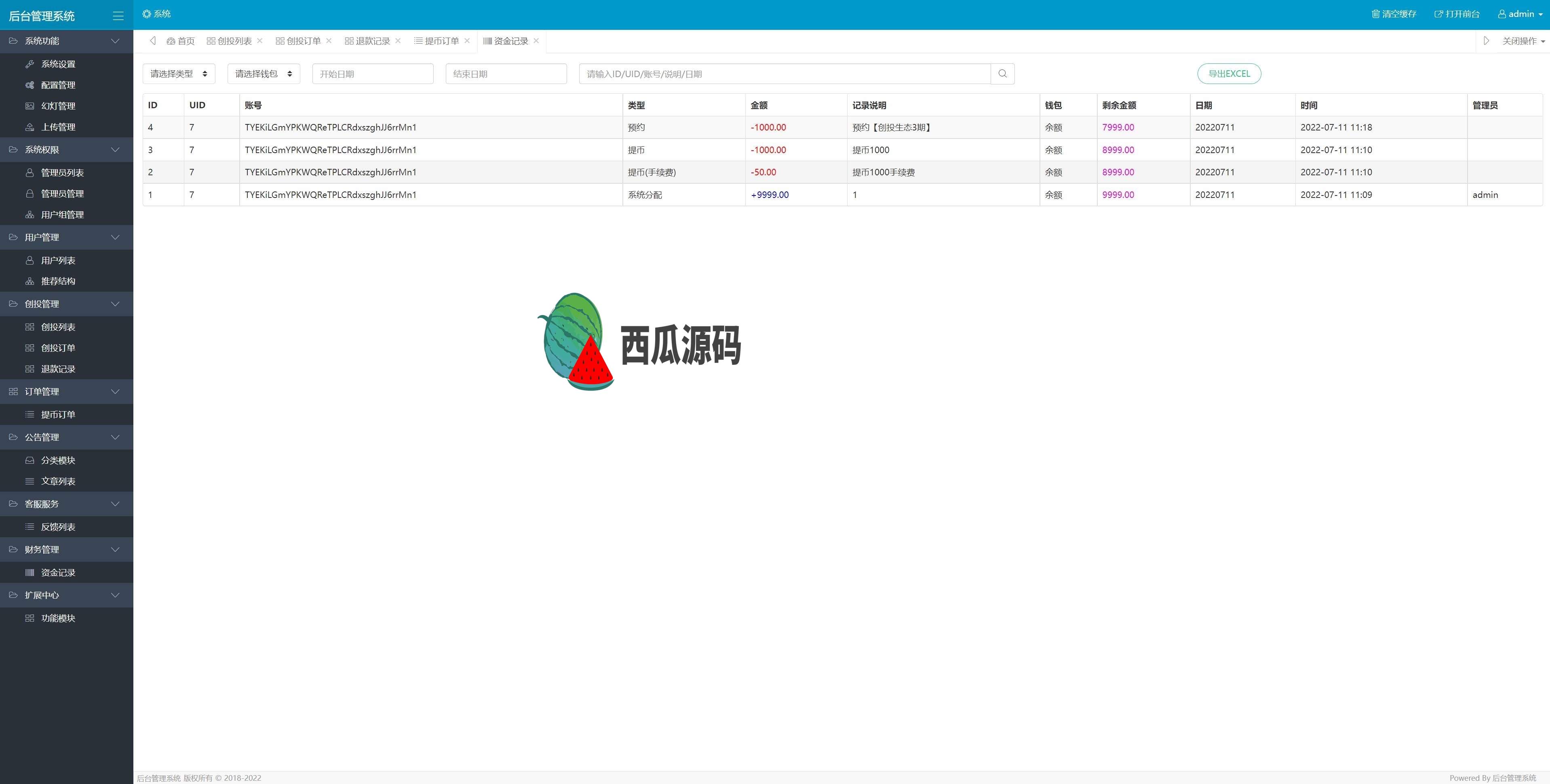
Task: Click the list icon beside 提币订单 in sidebar
Action: 30,415
